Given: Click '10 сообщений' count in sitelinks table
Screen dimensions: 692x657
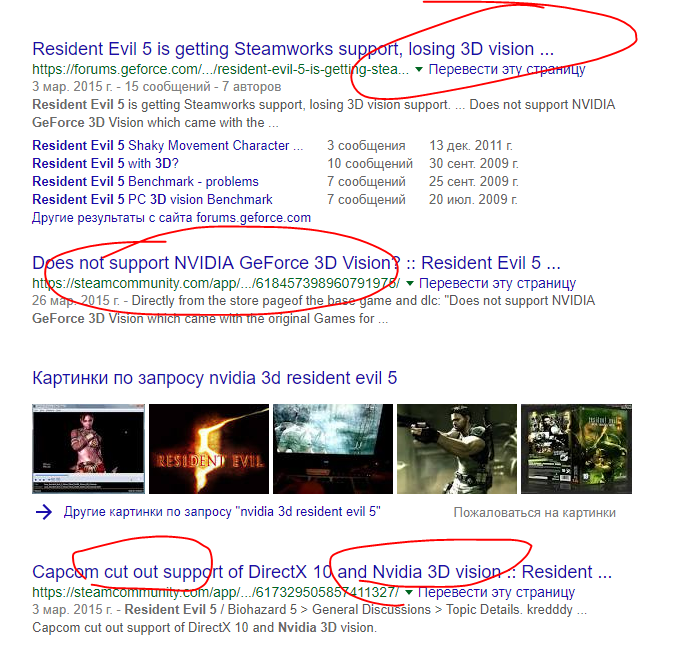Looking at the screenshot, I should (370, 164).
